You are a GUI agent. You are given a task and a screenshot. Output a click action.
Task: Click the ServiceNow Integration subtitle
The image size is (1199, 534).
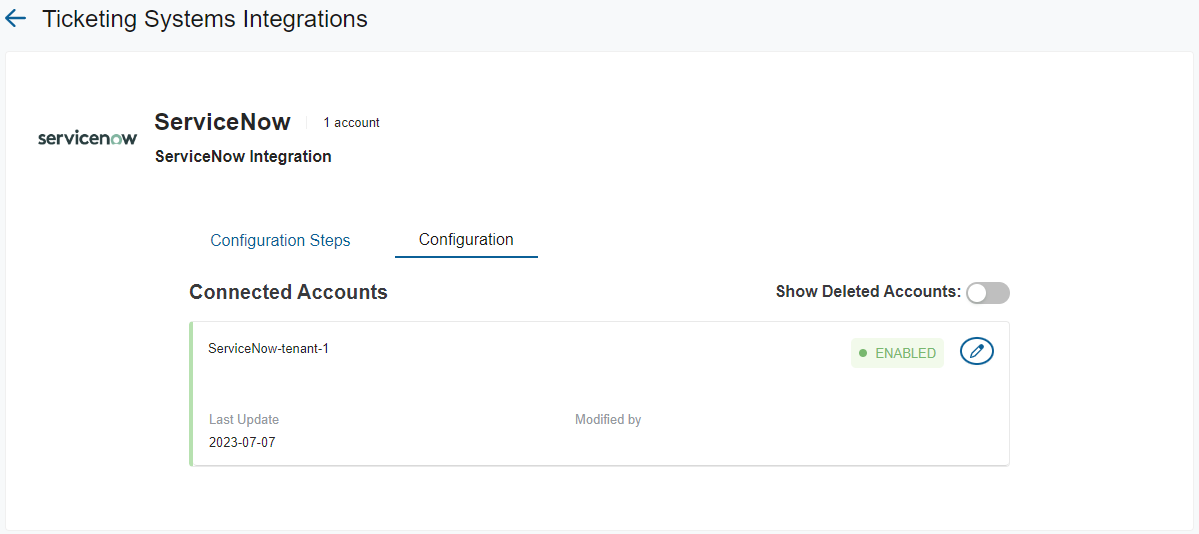click(x=243, y=157)
